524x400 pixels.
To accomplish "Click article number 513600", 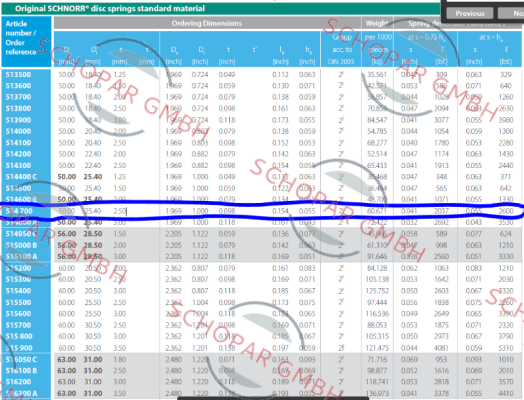I will [x=18, y=86].
